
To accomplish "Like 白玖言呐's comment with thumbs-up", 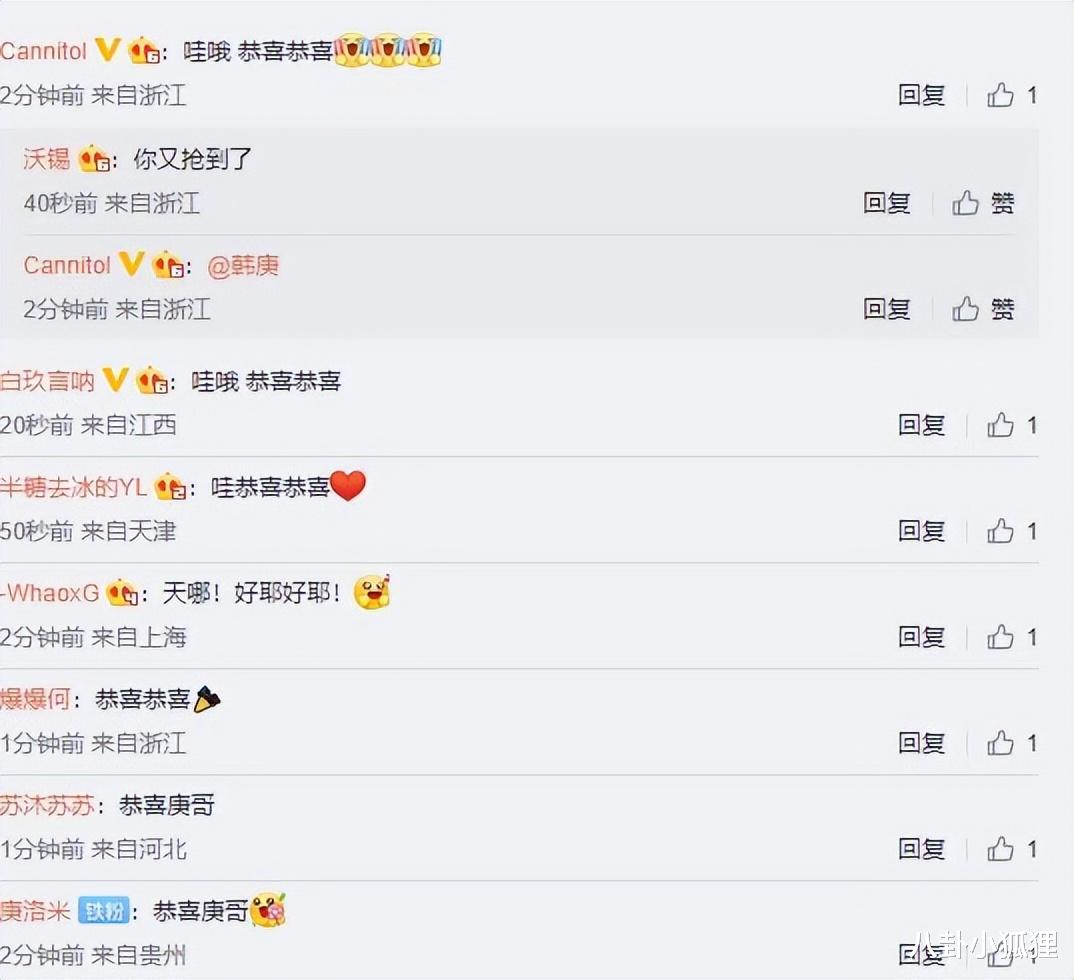I will pyautogui.click(x=1000, y=425).
